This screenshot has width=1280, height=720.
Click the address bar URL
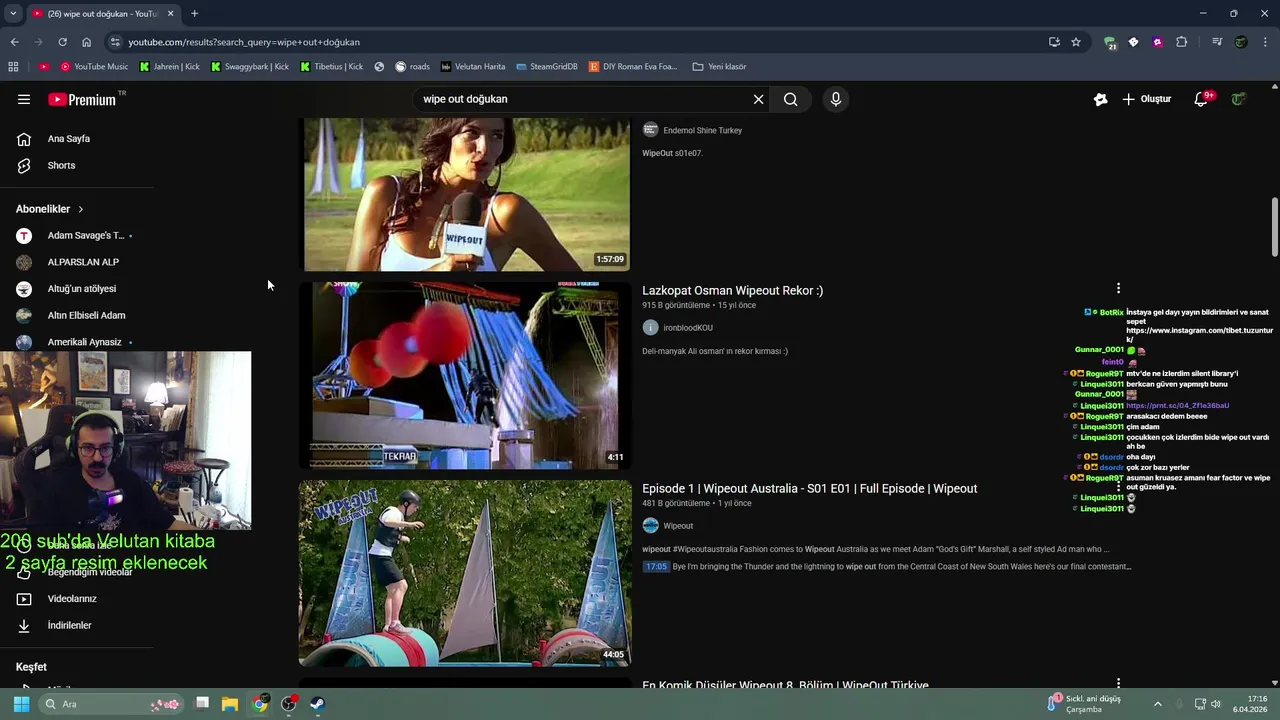pos(244,42)
